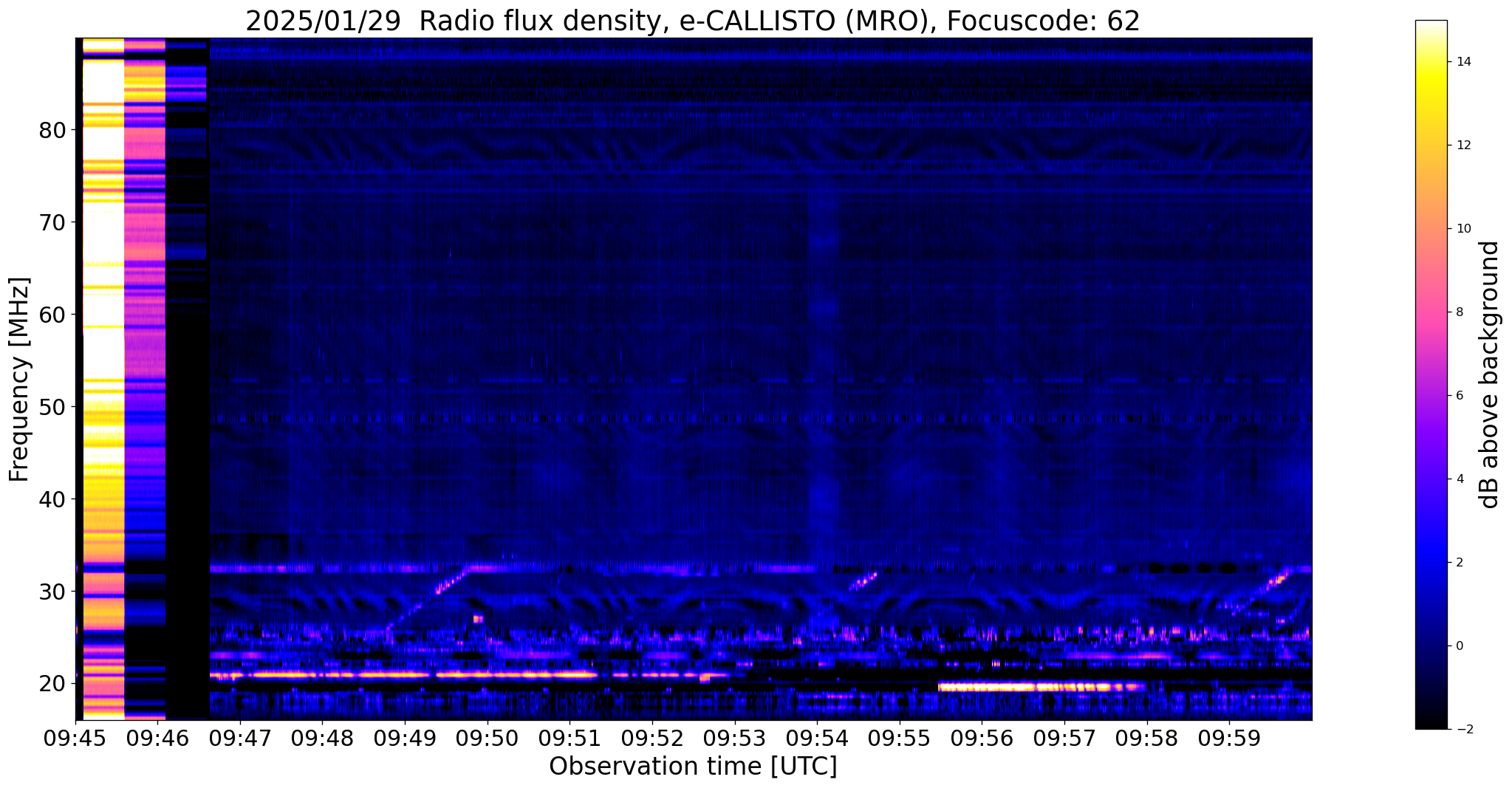Click the 09:53 time tick label
Viewport: 1512px width, 788px height.
734,739
